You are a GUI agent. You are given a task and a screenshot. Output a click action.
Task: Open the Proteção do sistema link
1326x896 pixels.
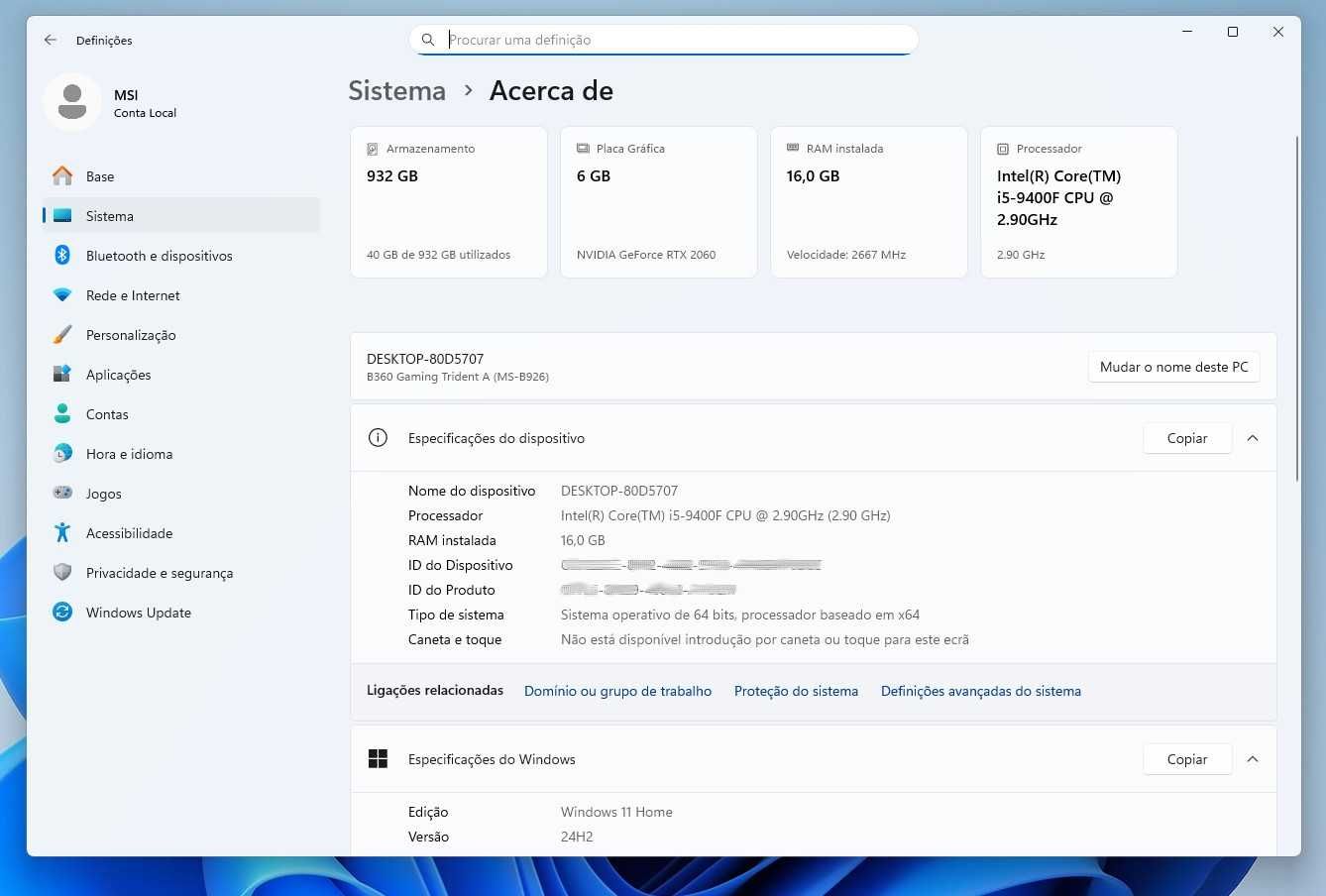point(796,692)
